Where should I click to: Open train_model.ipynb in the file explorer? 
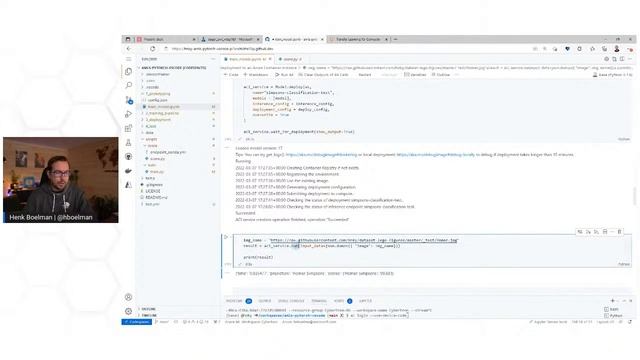click(x=164, y=107)
